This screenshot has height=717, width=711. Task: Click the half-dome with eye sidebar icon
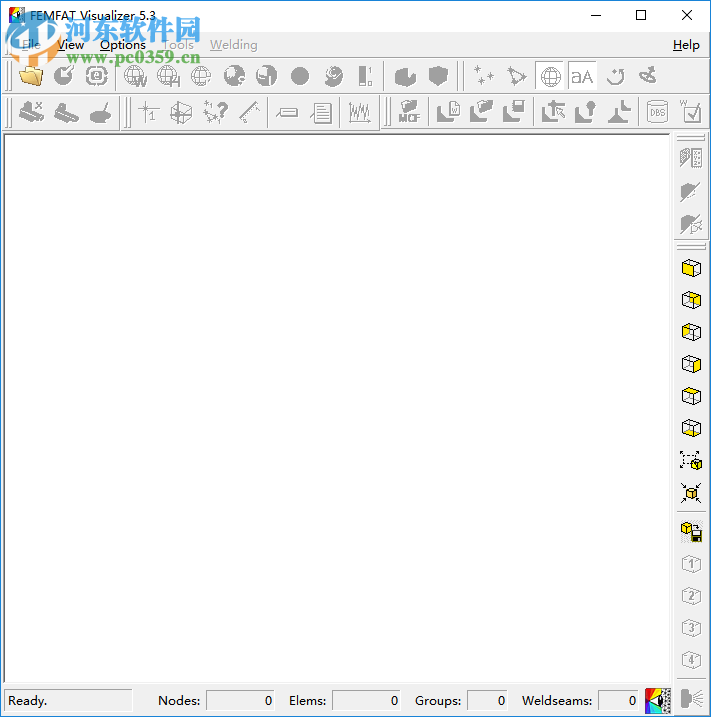[x=691, y=224]
